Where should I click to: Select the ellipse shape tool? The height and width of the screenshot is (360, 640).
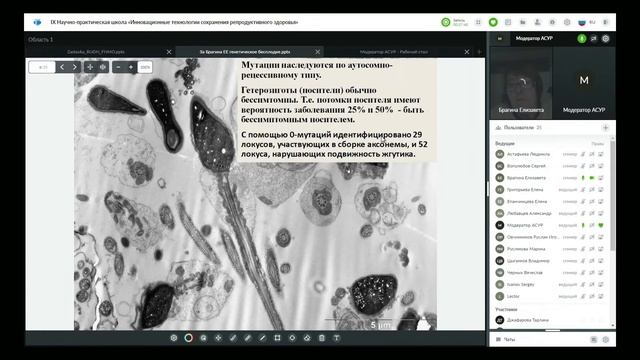point(292,338)
